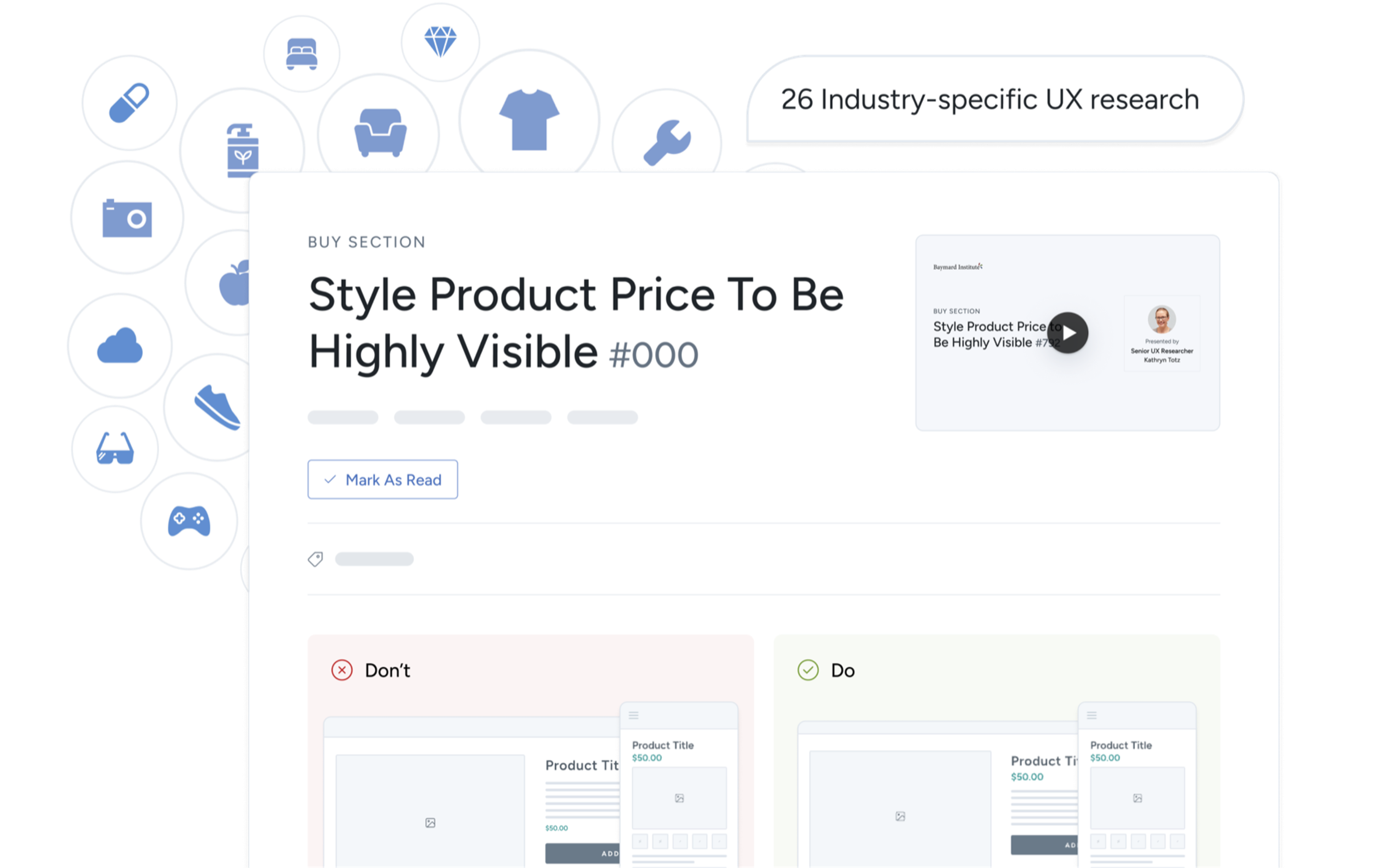Click the red X Don't icon
Image resolution: width=1394 pixels, height=868 pixels.
point(342,670)
